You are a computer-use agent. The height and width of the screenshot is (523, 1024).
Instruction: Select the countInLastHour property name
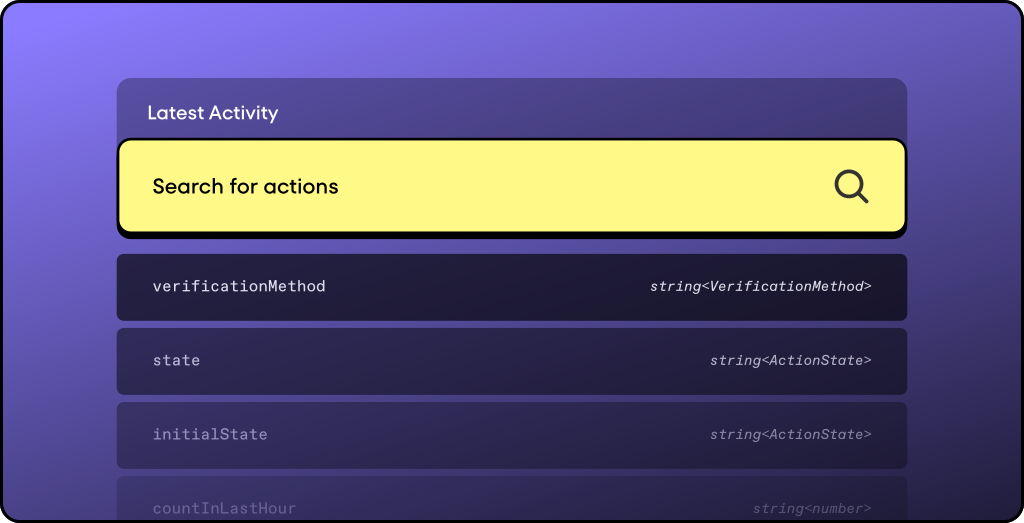pos(224,508)
